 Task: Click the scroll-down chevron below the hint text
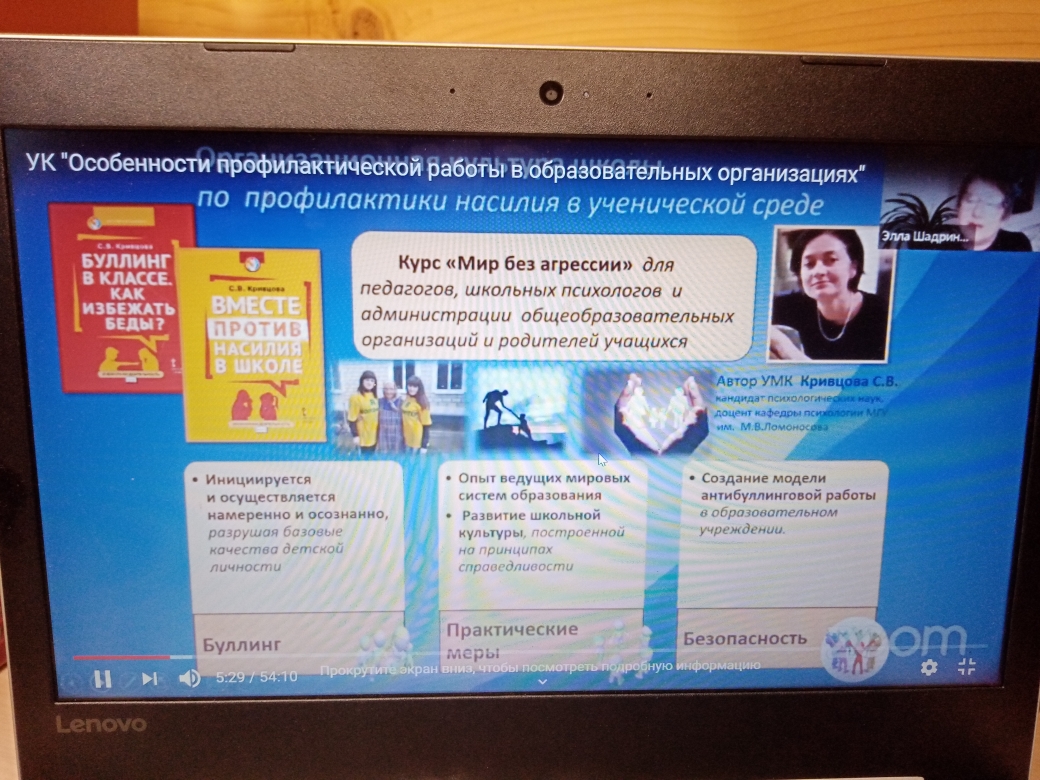click(x=542, y=681)
